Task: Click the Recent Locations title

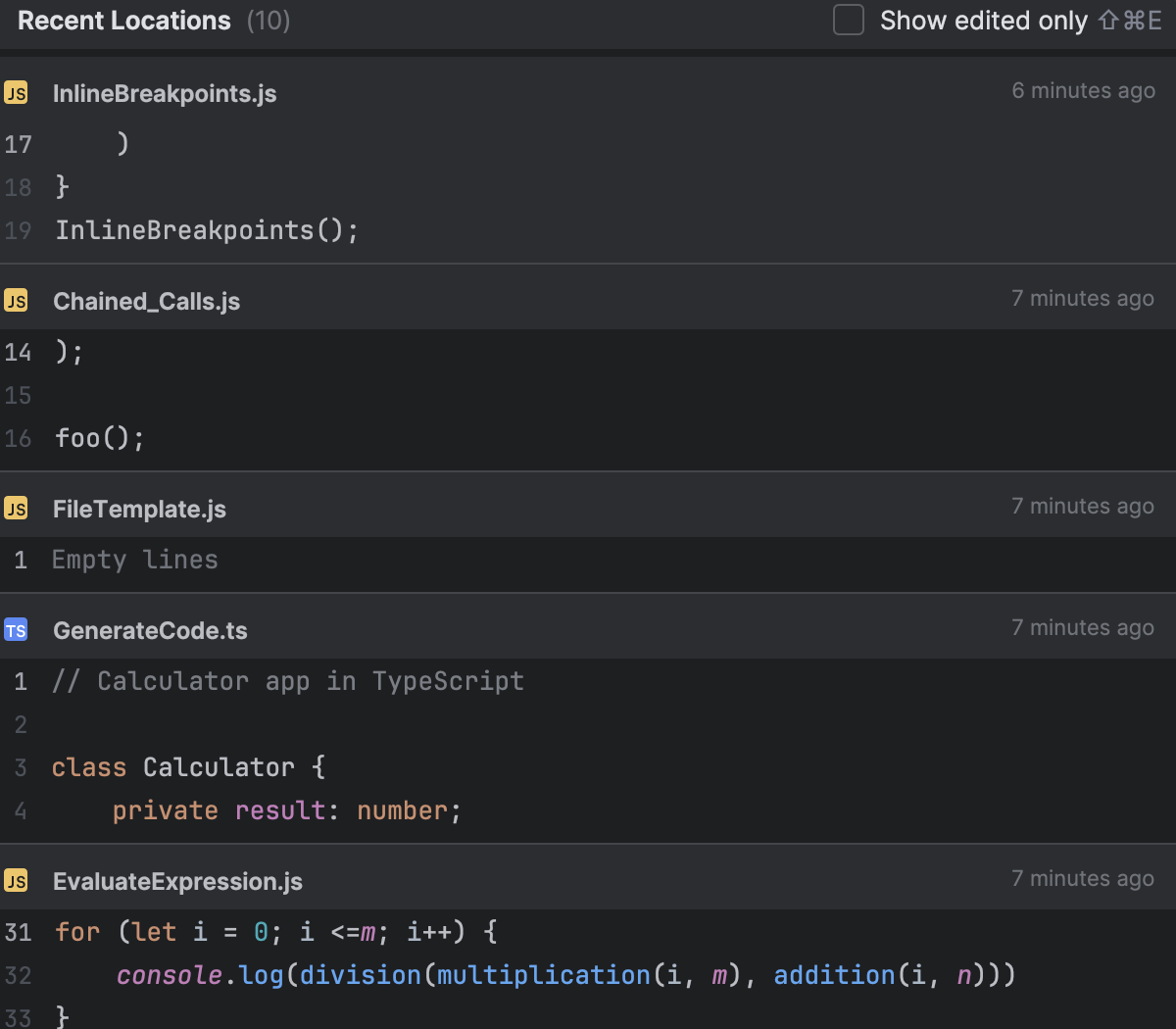Action: [123, 20]
